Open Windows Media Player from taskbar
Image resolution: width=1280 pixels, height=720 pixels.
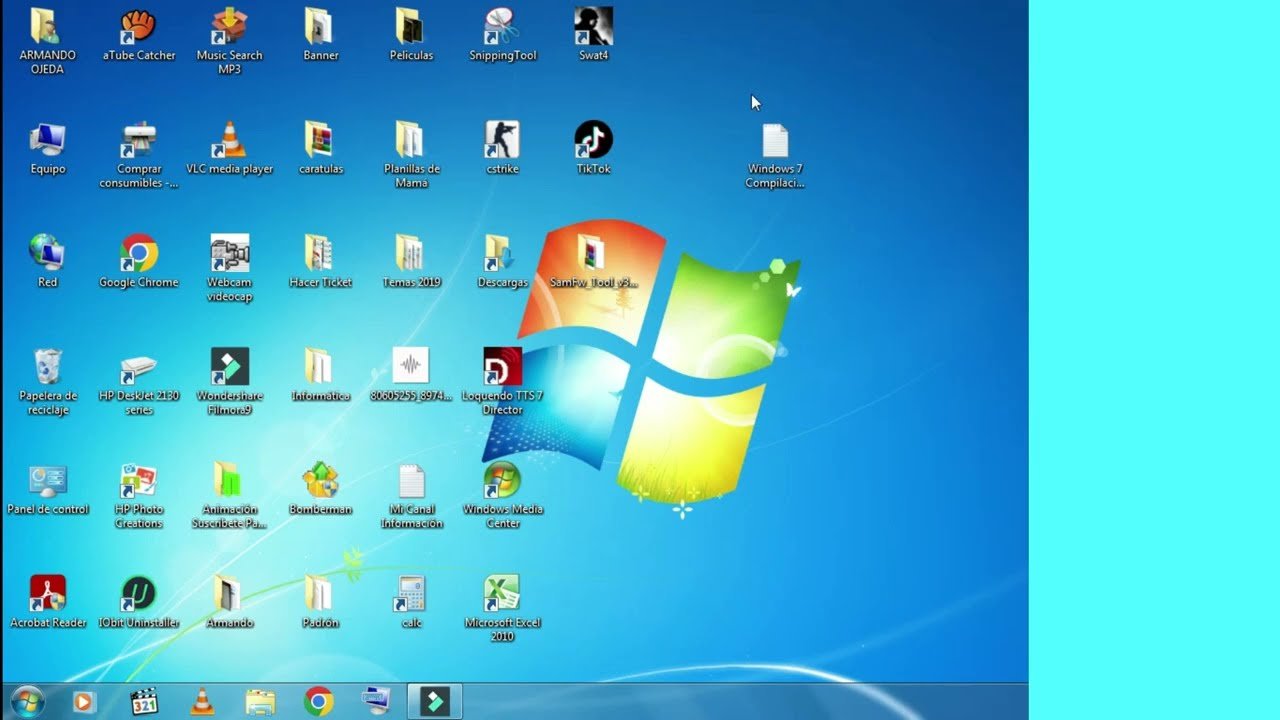click(x=85, y=702)
